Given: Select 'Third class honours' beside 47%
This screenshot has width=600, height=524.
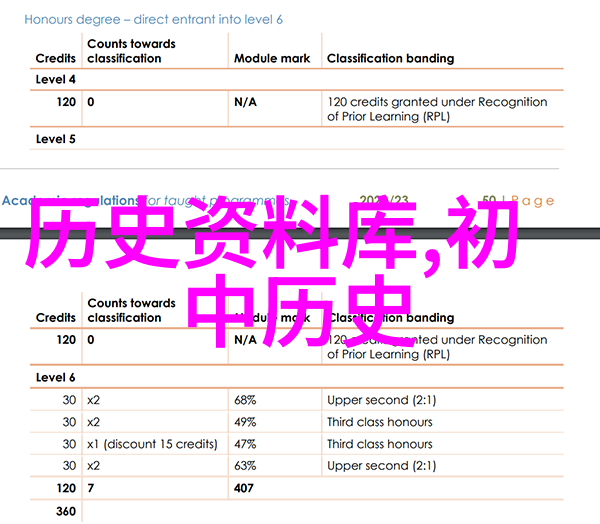Looking at the screenshot, I should pos(379,443).
